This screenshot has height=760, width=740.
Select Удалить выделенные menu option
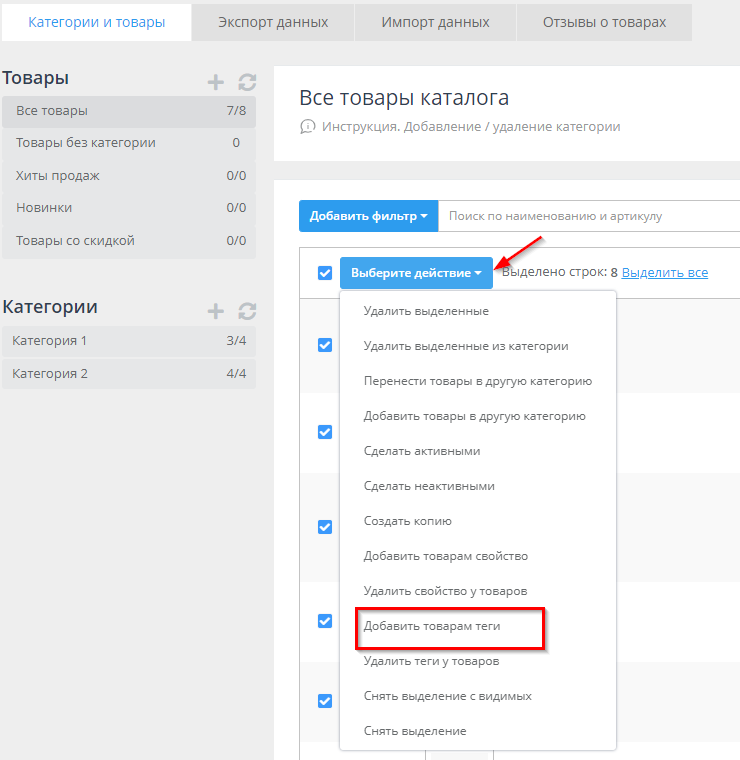pos(426,311)
